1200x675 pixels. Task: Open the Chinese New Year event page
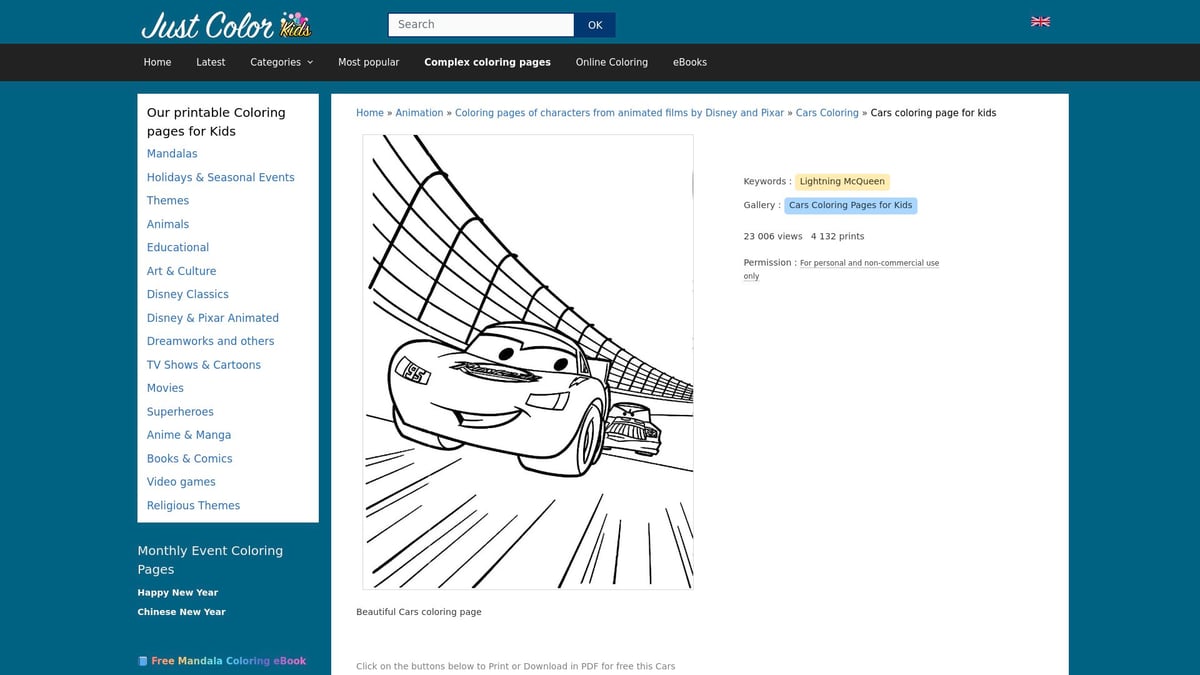click(181, 611)
